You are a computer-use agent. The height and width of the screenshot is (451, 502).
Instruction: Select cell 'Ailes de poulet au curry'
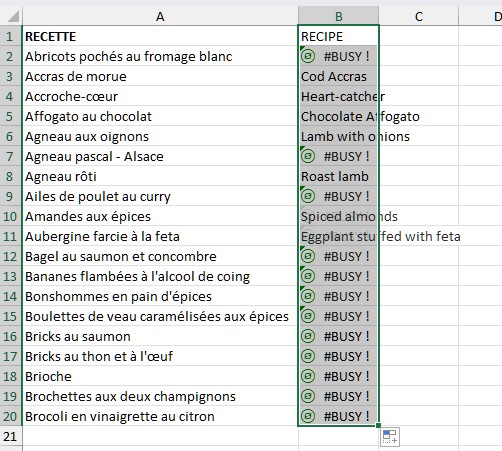click(160, 196)
